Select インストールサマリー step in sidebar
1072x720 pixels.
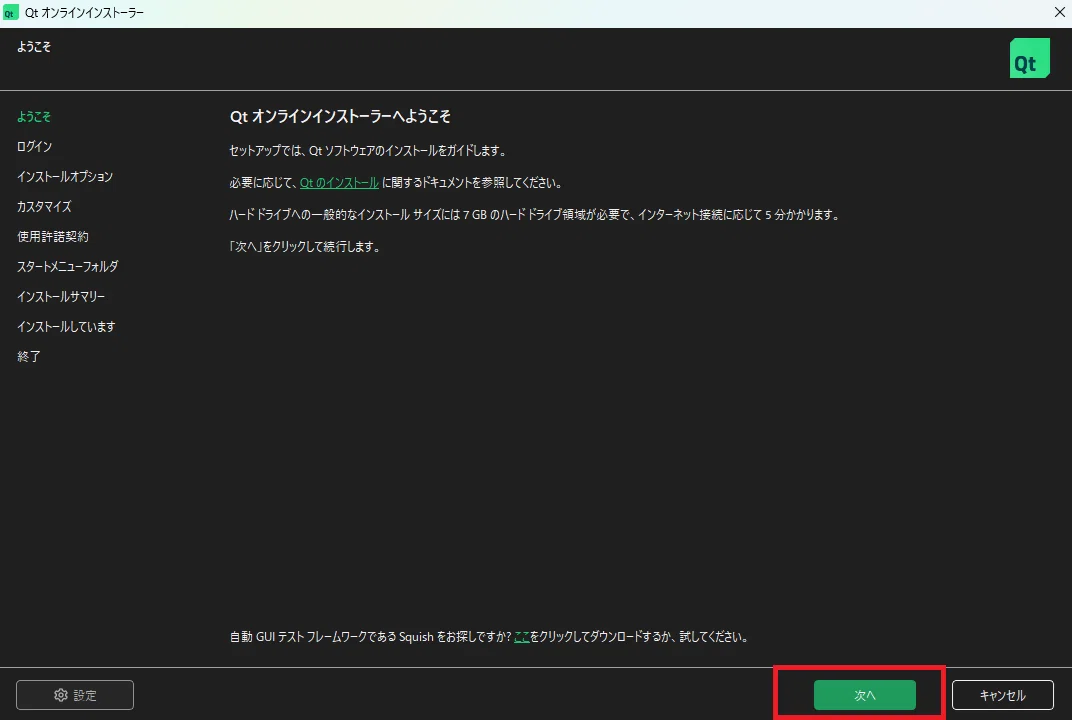point(61,297)
